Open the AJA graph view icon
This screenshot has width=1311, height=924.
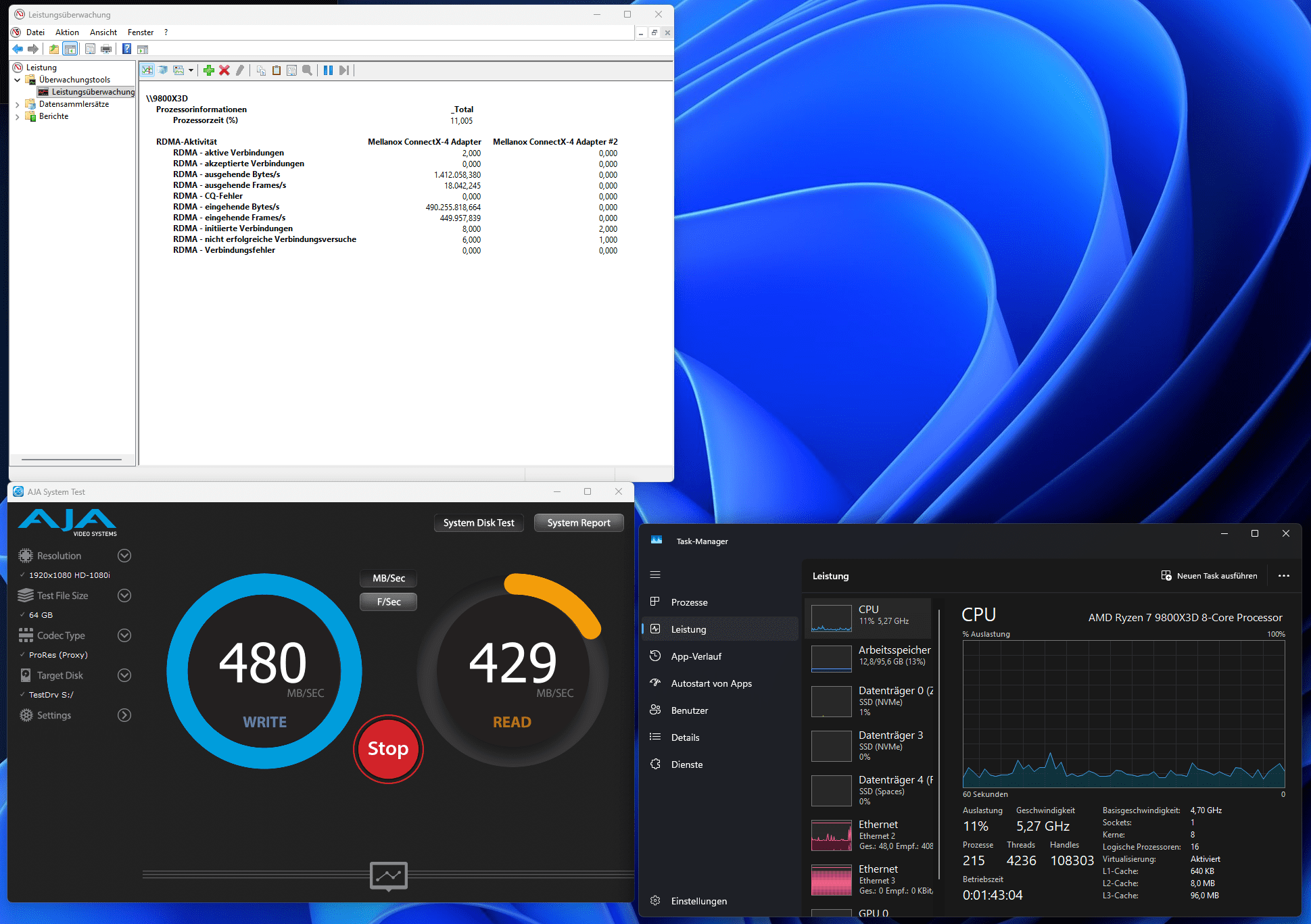(388, 876)
